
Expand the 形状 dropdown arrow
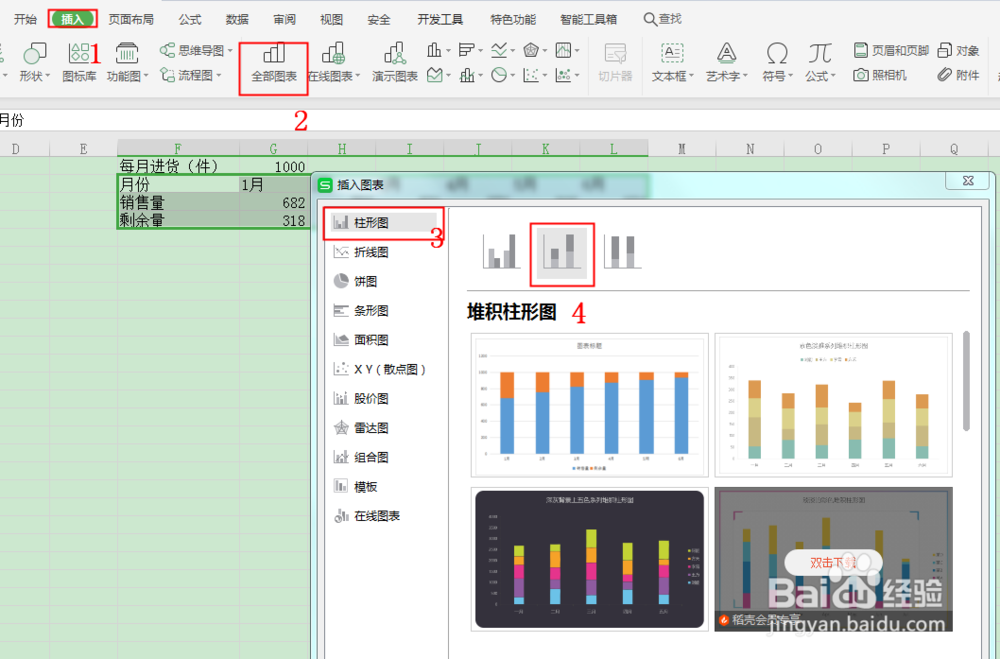pyautogui.click(x=48, y=76)
